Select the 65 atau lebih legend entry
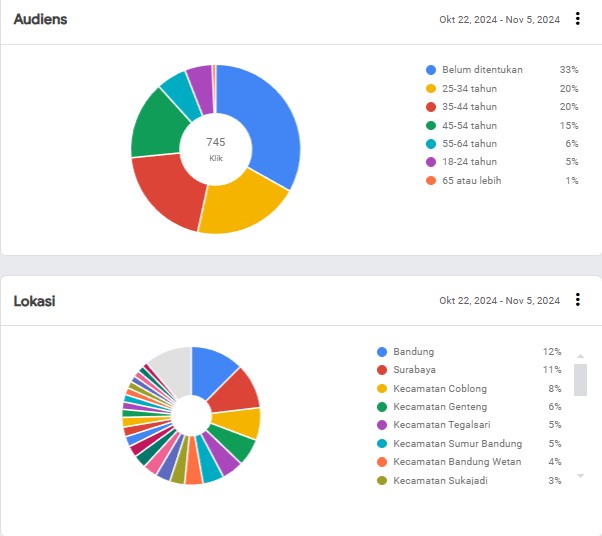602x536 pixels. tap(471, 180)
